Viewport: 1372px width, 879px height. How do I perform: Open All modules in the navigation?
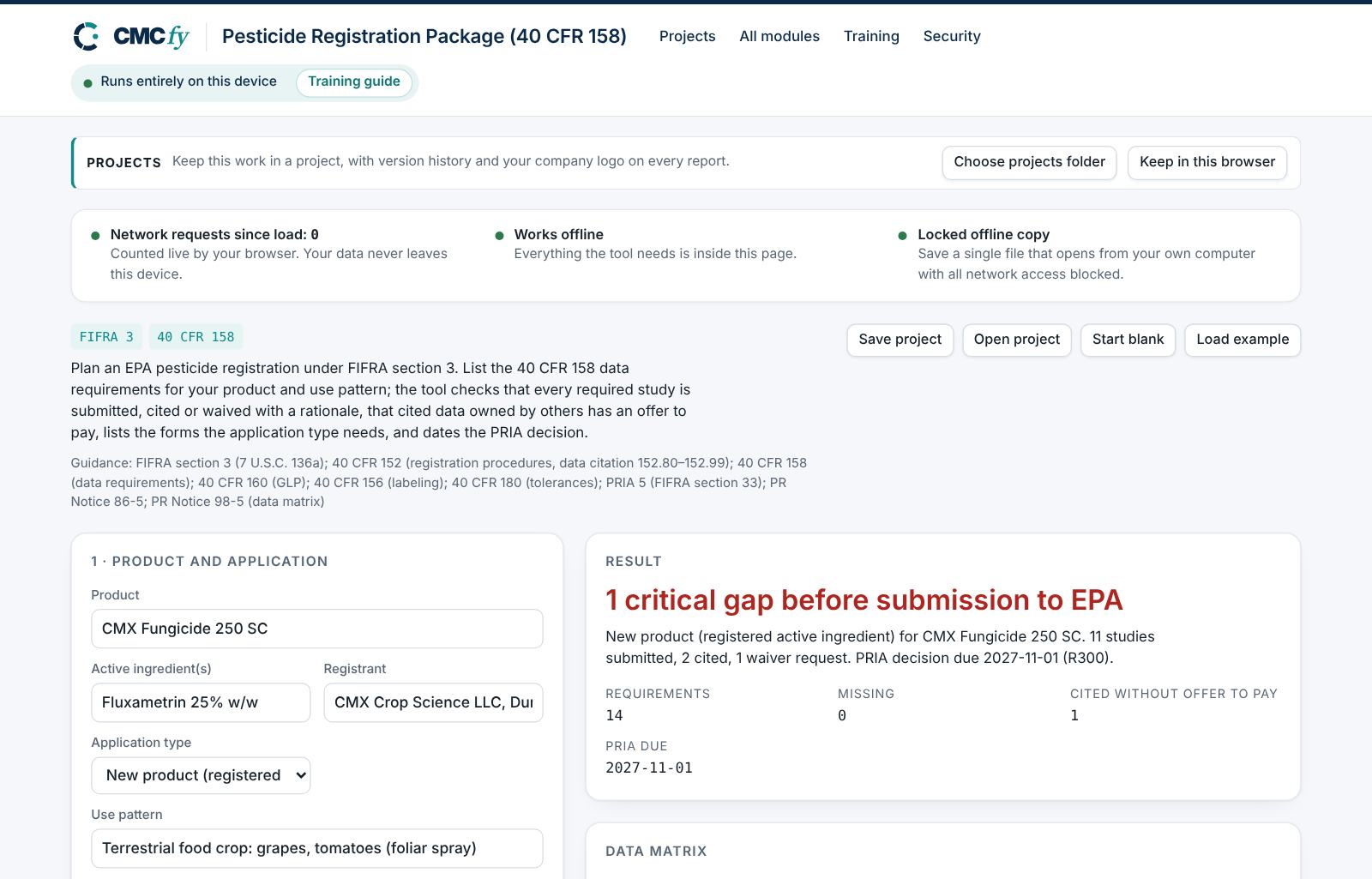coord(779,36)
